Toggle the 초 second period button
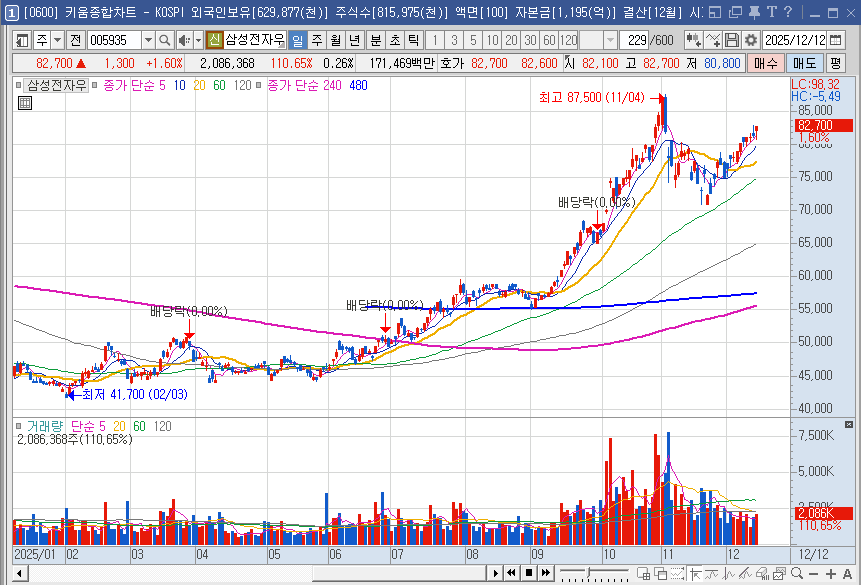 pos(395,40)
